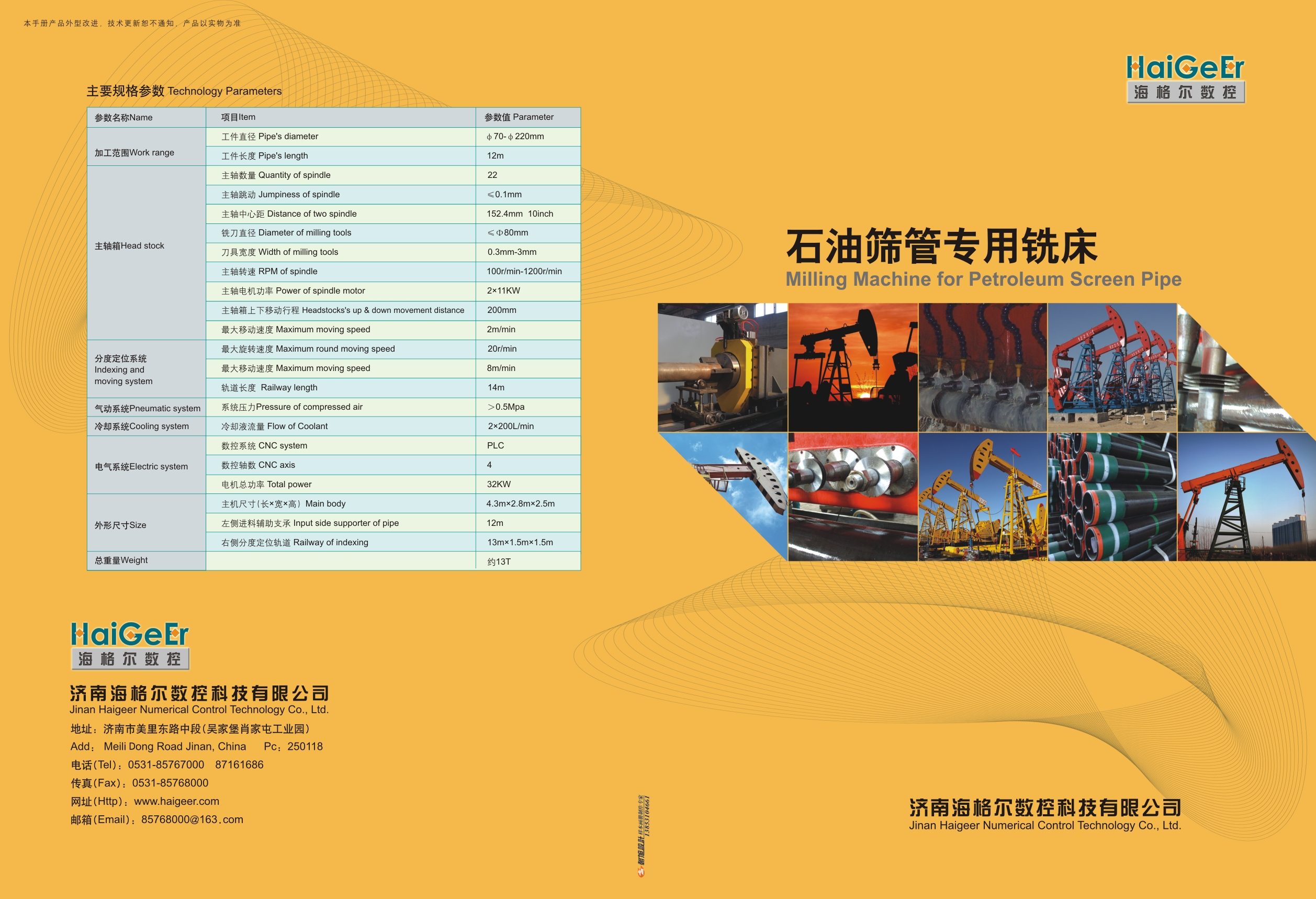Click the 'Input side supporter of pipe' item

click(x=341, y=523)
